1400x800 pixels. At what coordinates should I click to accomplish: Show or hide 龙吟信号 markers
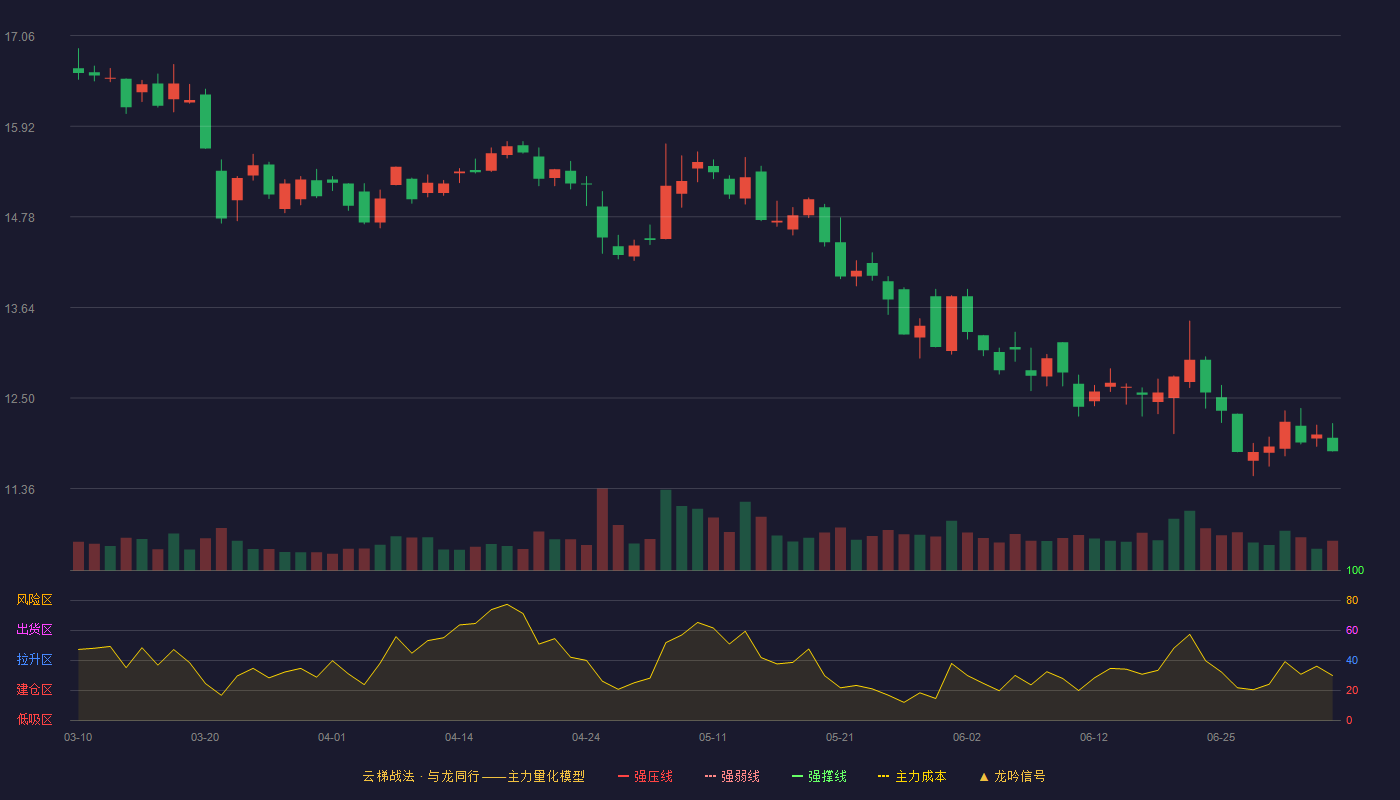(x=1012, y=776)
